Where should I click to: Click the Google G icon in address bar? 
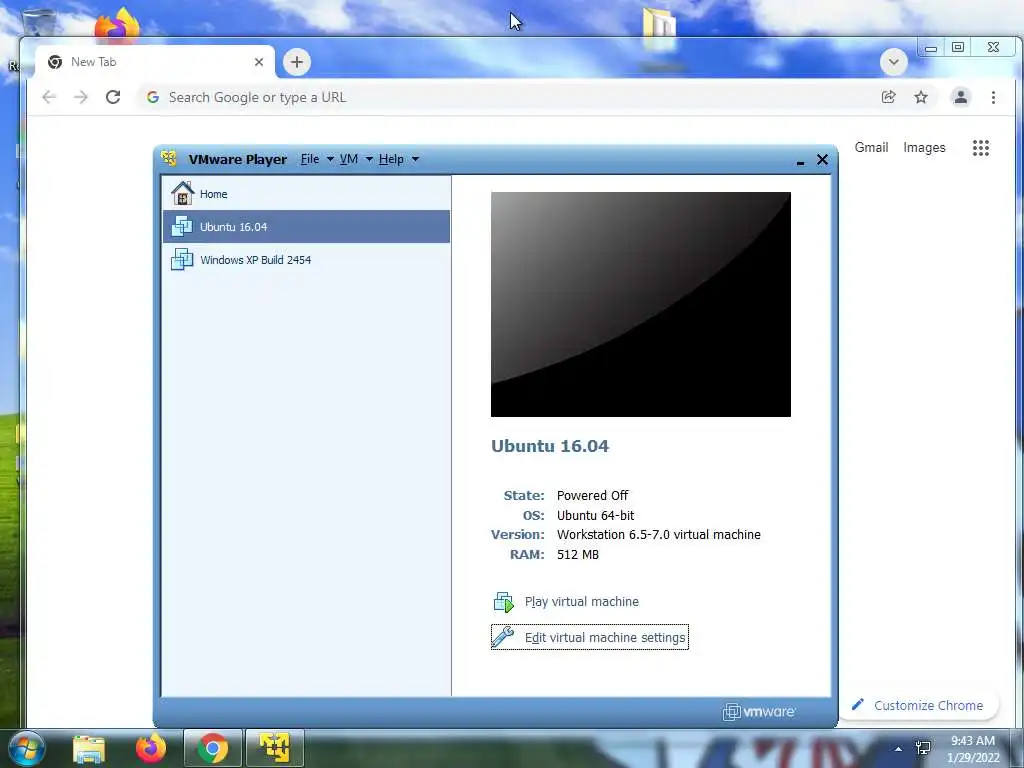pyautogui.click(x=153, y=97)
